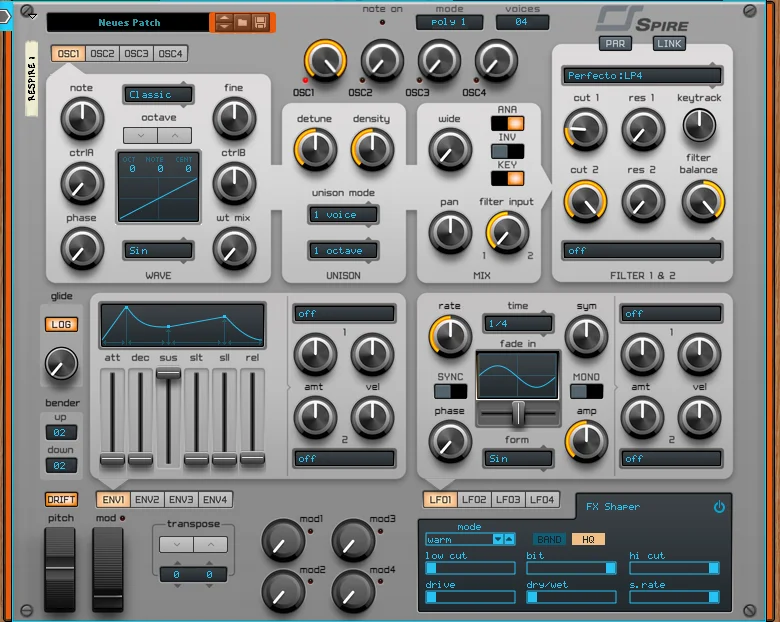Toggle the ANA switch
The width and height of the screenshot is (780, 622).
coord(507,123)
